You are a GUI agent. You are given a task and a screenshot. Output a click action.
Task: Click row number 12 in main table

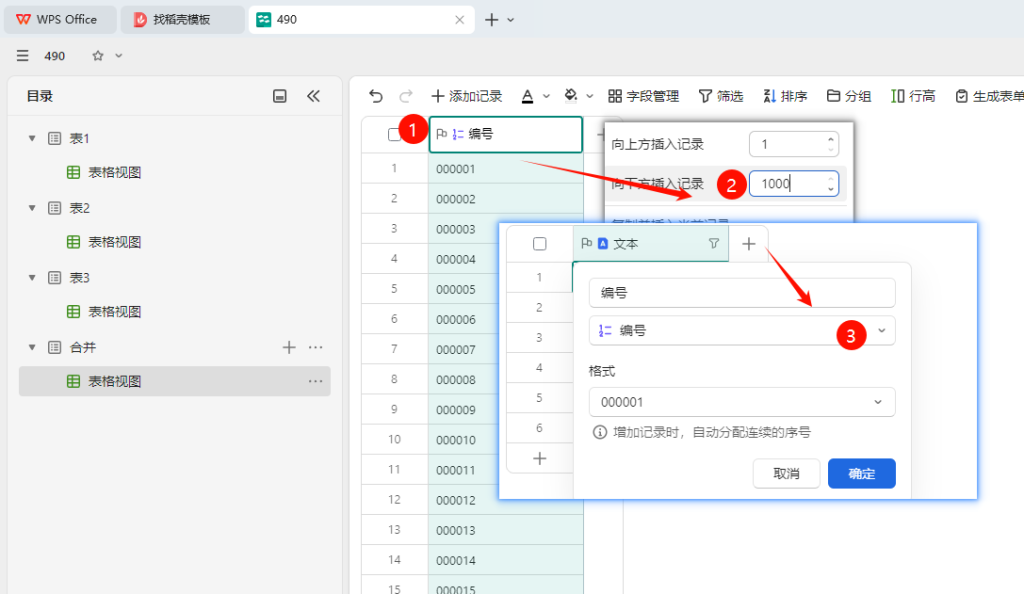[x=394, y=499]
